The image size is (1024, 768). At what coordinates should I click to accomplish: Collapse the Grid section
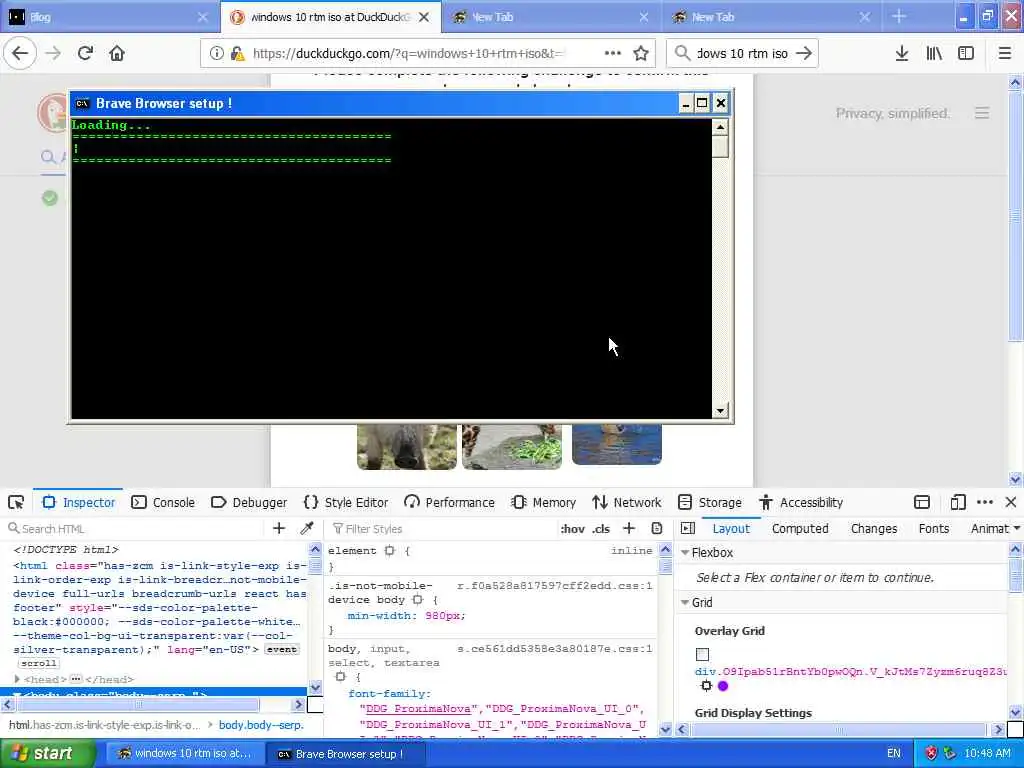pyautogui.click(x=685, y=603)
